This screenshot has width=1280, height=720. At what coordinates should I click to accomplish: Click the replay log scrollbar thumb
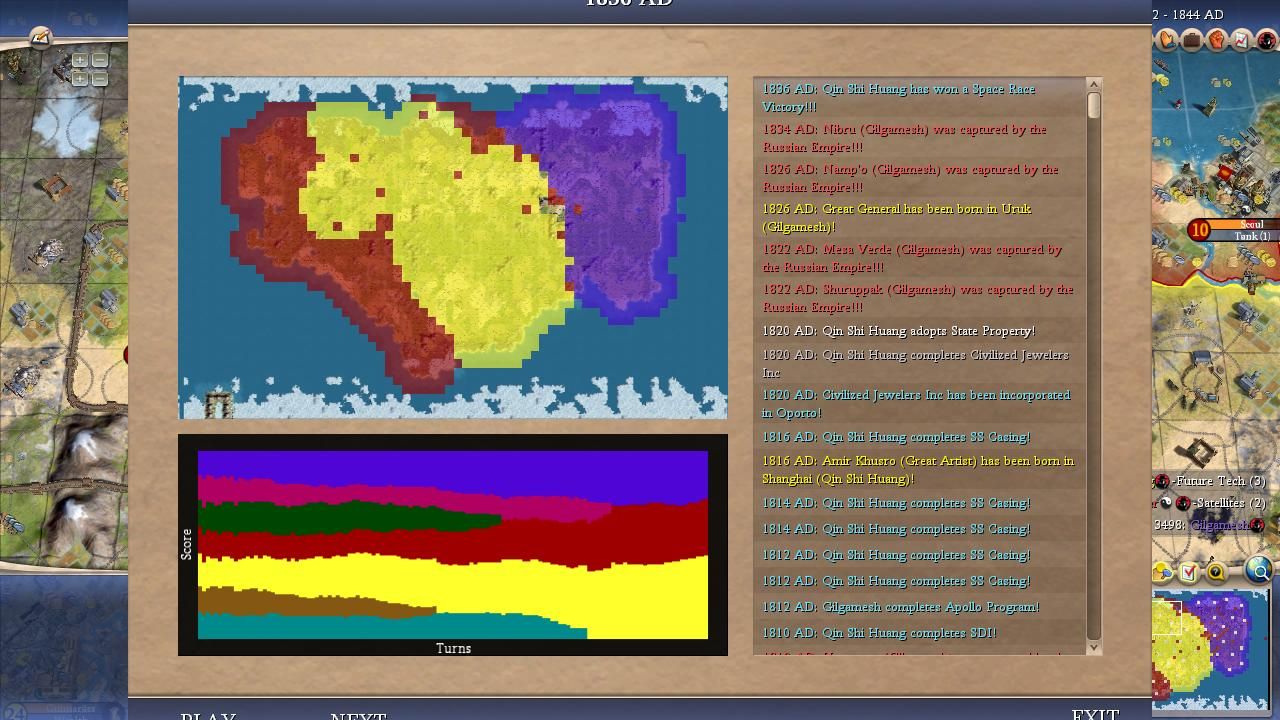pyautogui.click(x=1093, y=105)
